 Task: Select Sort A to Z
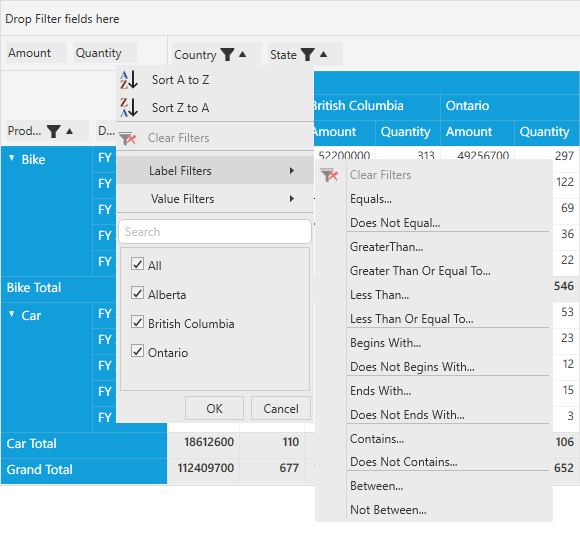215,80
